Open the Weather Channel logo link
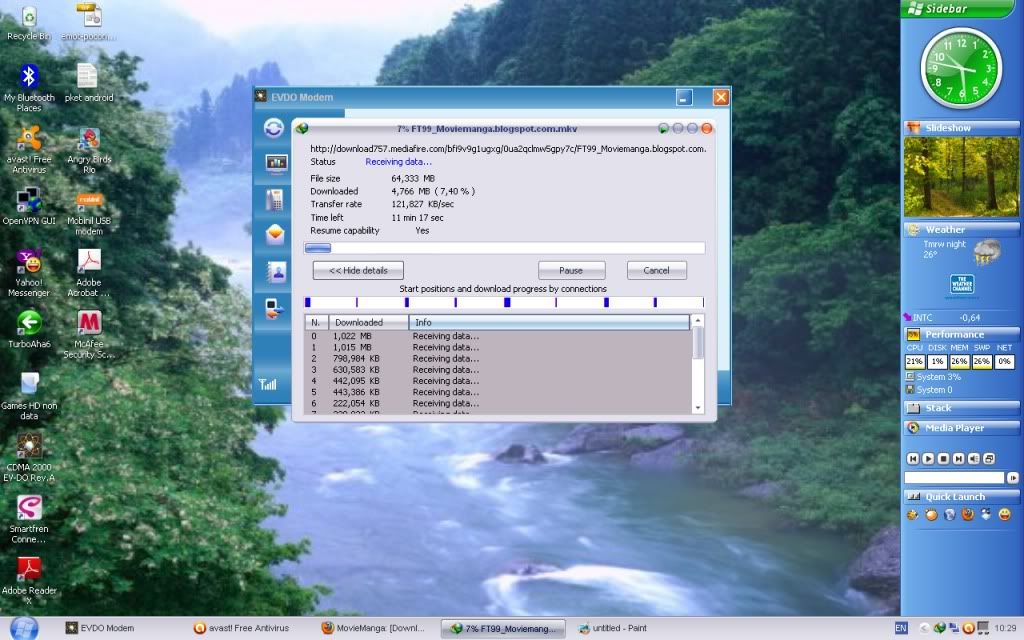This screenshot has width=1024, height=640. pyautogui.click(x=961, y=285)
